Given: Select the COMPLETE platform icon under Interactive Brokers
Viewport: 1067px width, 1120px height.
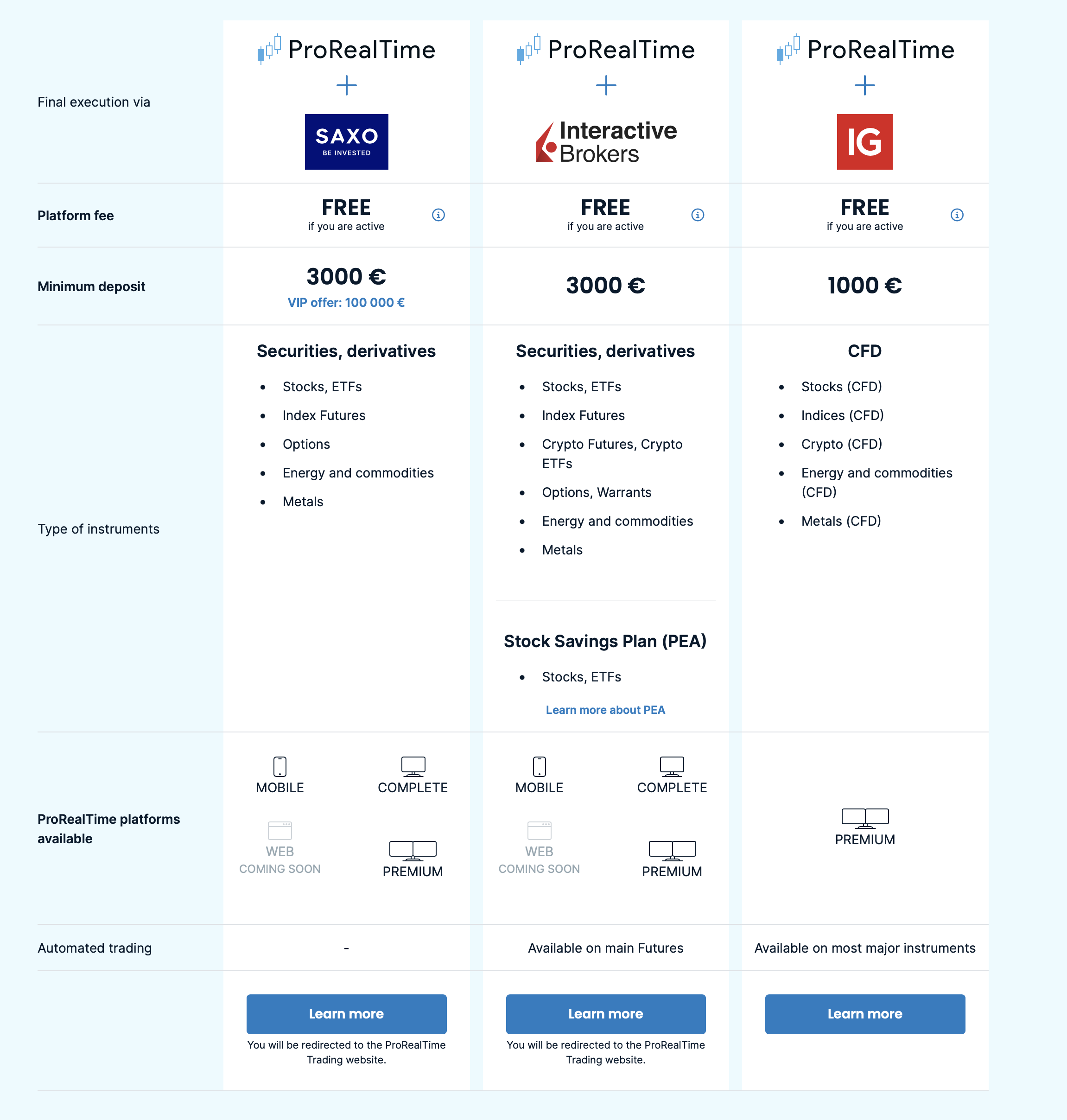Looking at the screenshot, I should pos(672,767).
